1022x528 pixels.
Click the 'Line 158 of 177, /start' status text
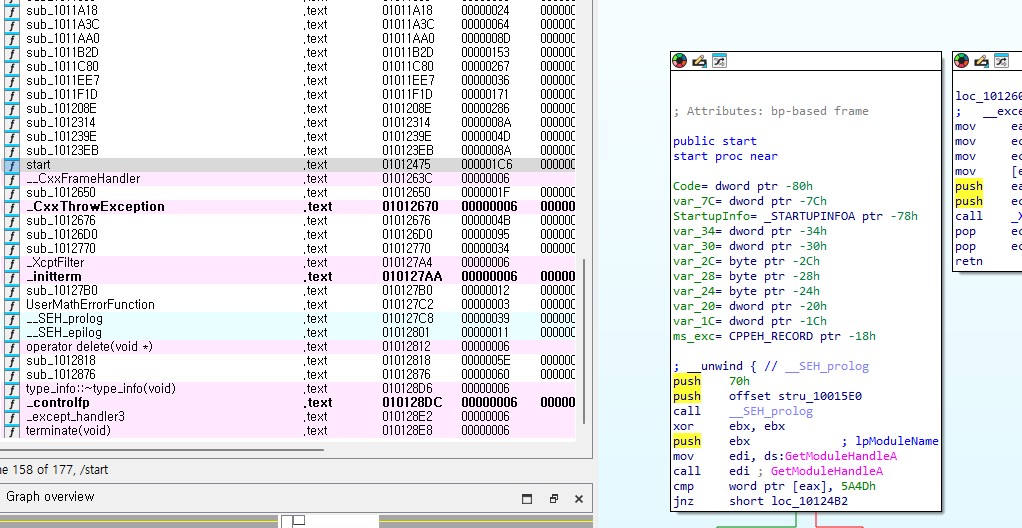click(54, 470)
